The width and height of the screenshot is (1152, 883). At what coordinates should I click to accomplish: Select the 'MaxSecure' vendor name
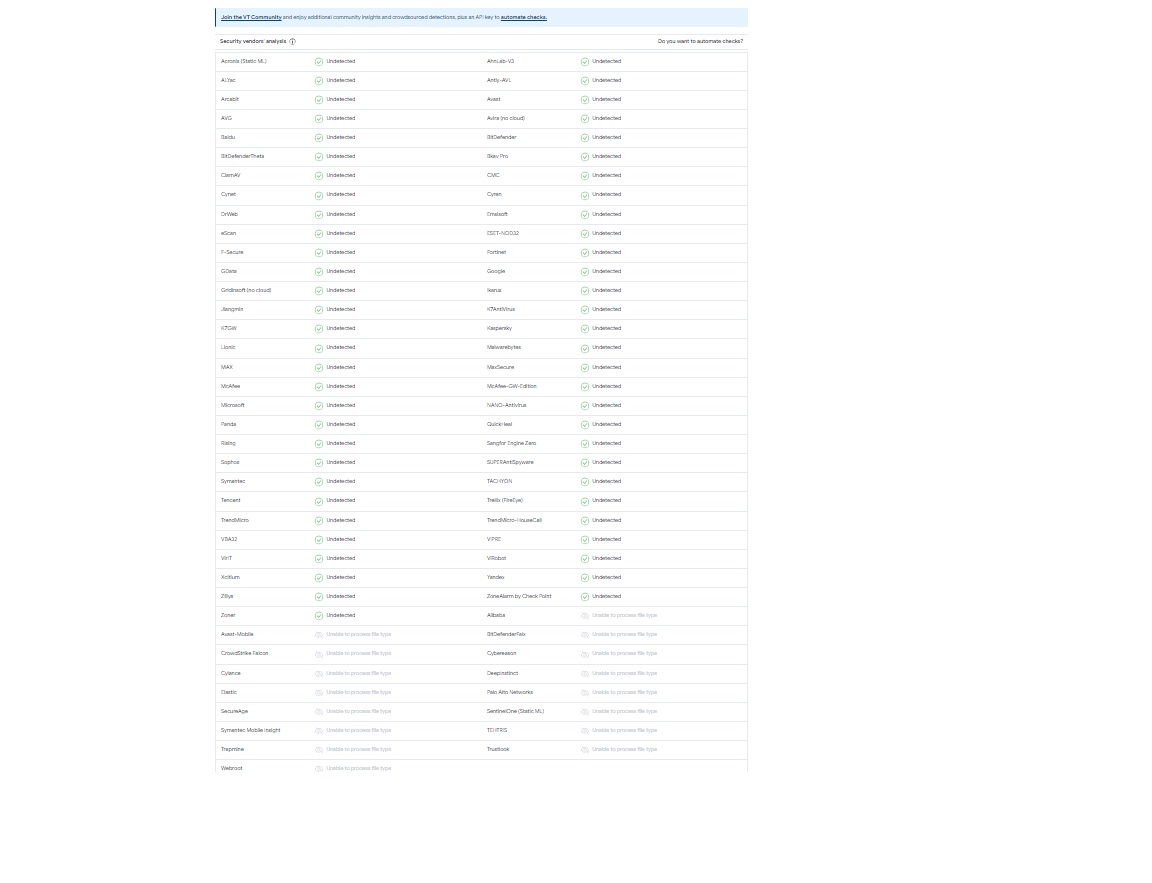tap(500, 367)
